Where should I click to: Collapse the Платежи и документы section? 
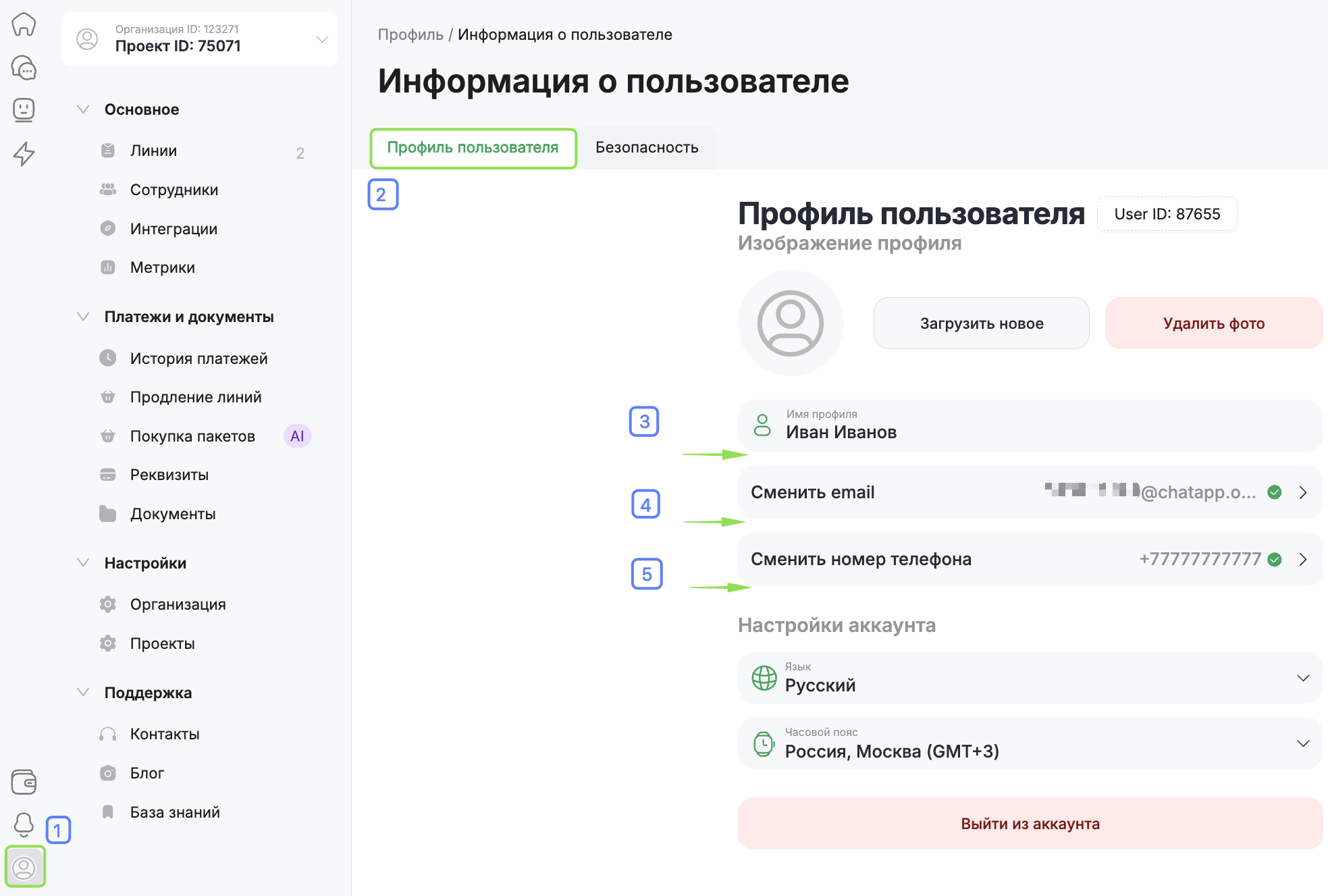tap(83, 317)
